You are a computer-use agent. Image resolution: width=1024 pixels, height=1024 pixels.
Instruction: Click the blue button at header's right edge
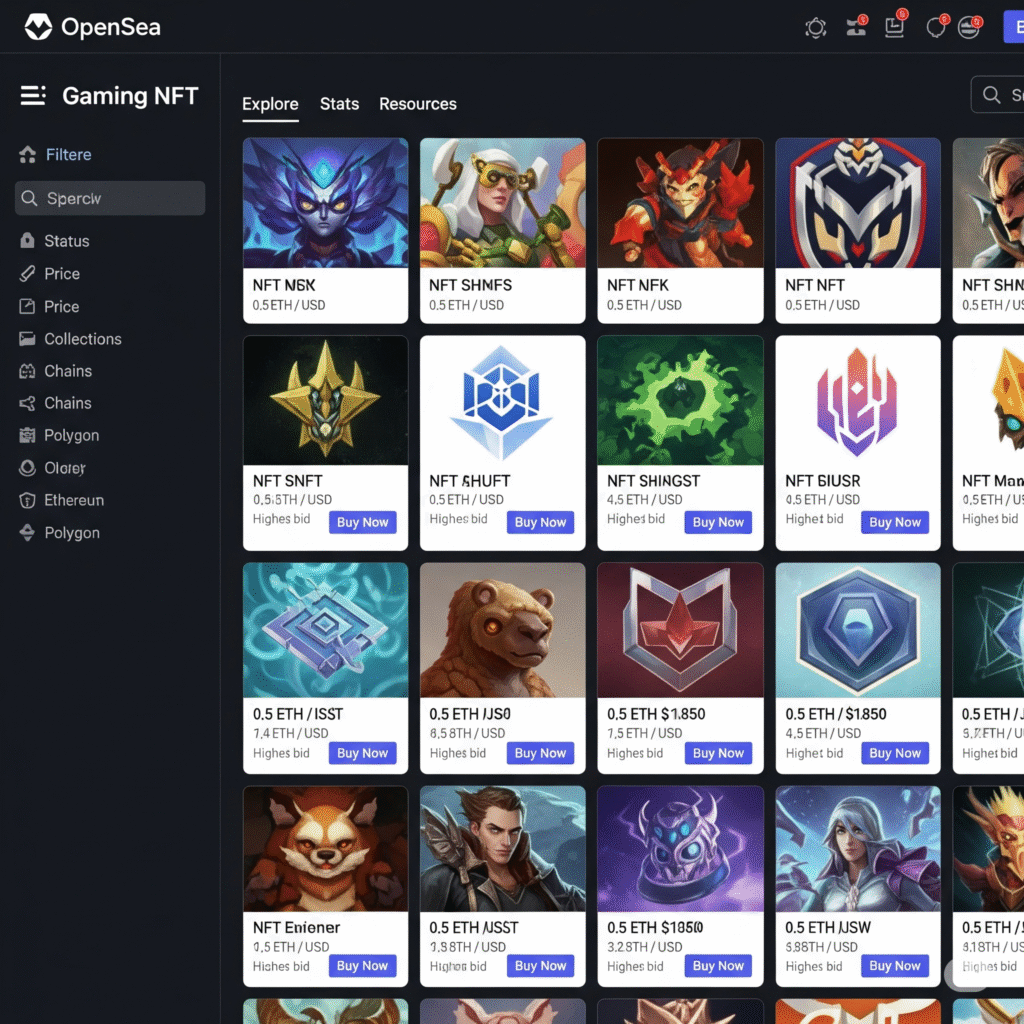tap(1014, 27)
